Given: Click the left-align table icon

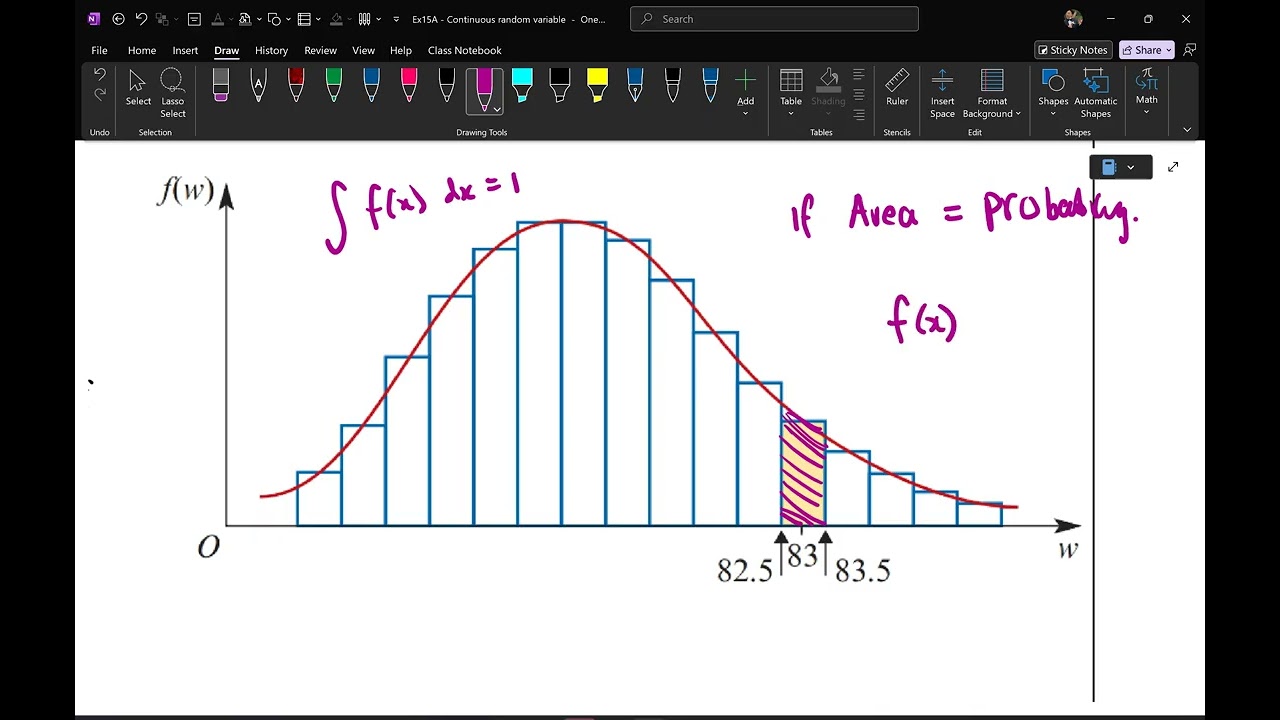Looking at the screenshot, I should pyautogui.click(x=859, y=75).
